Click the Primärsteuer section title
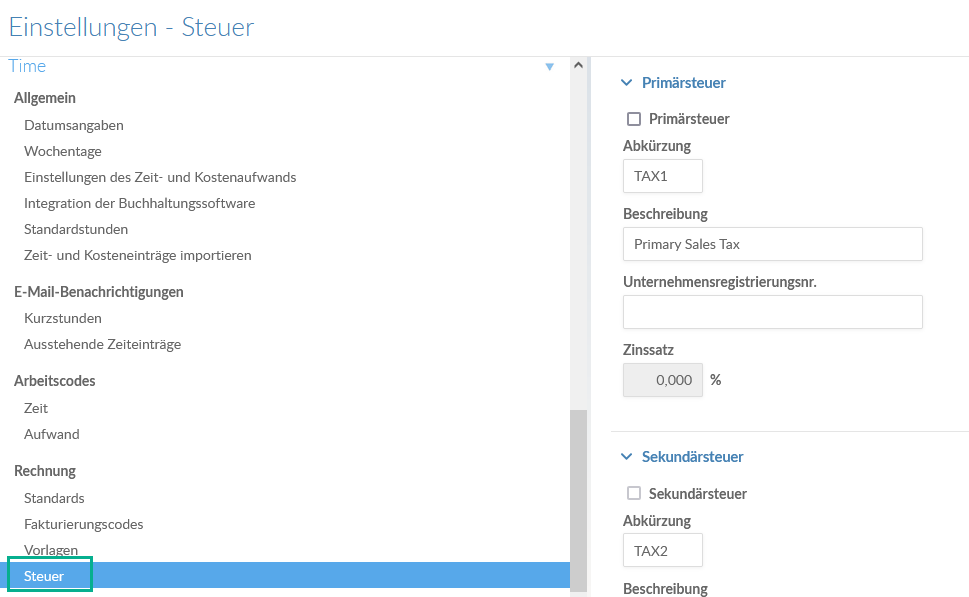The width and height of the screenshot is (969, 597). [683, 83]
